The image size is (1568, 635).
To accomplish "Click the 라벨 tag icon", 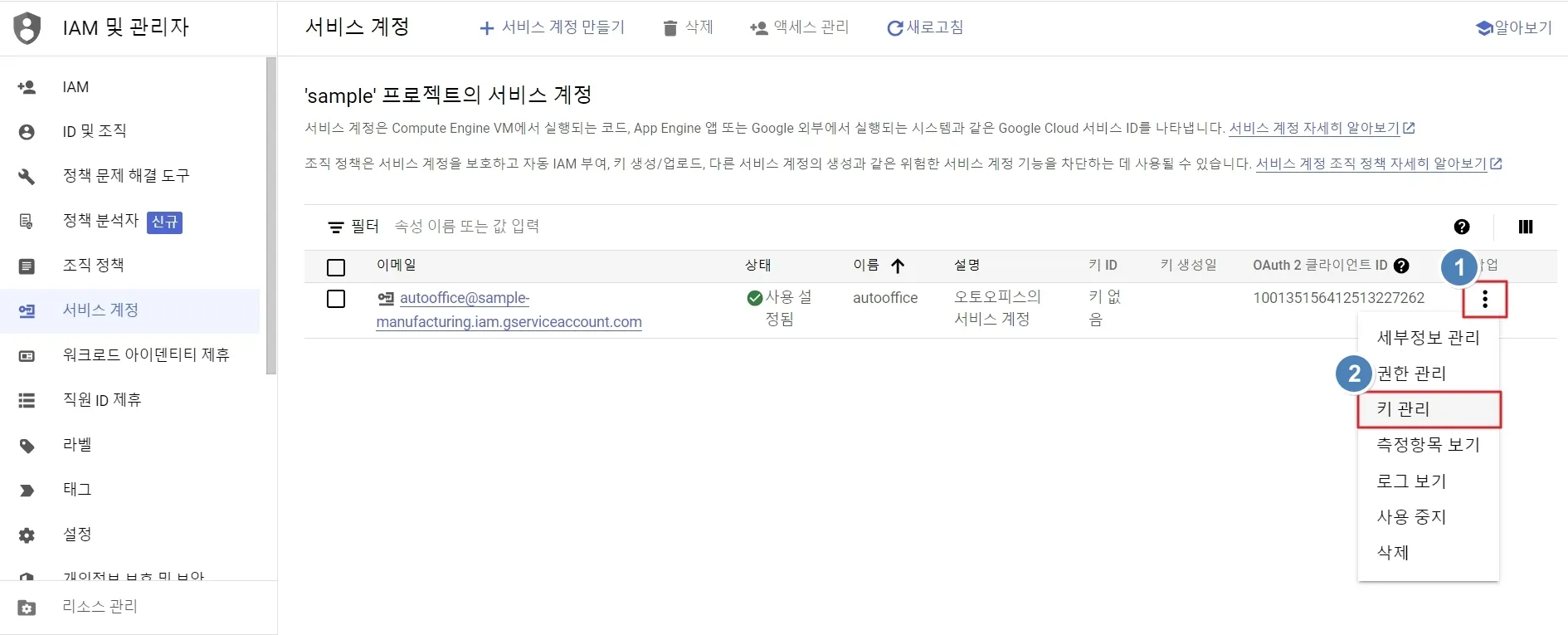I will point(27,447).
